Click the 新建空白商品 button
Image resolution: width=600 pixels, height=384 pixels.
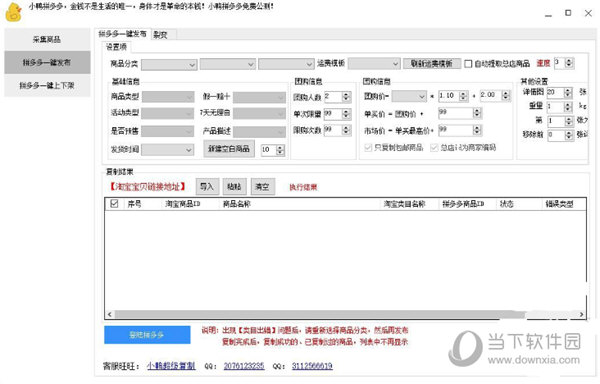tap(229, 149)
